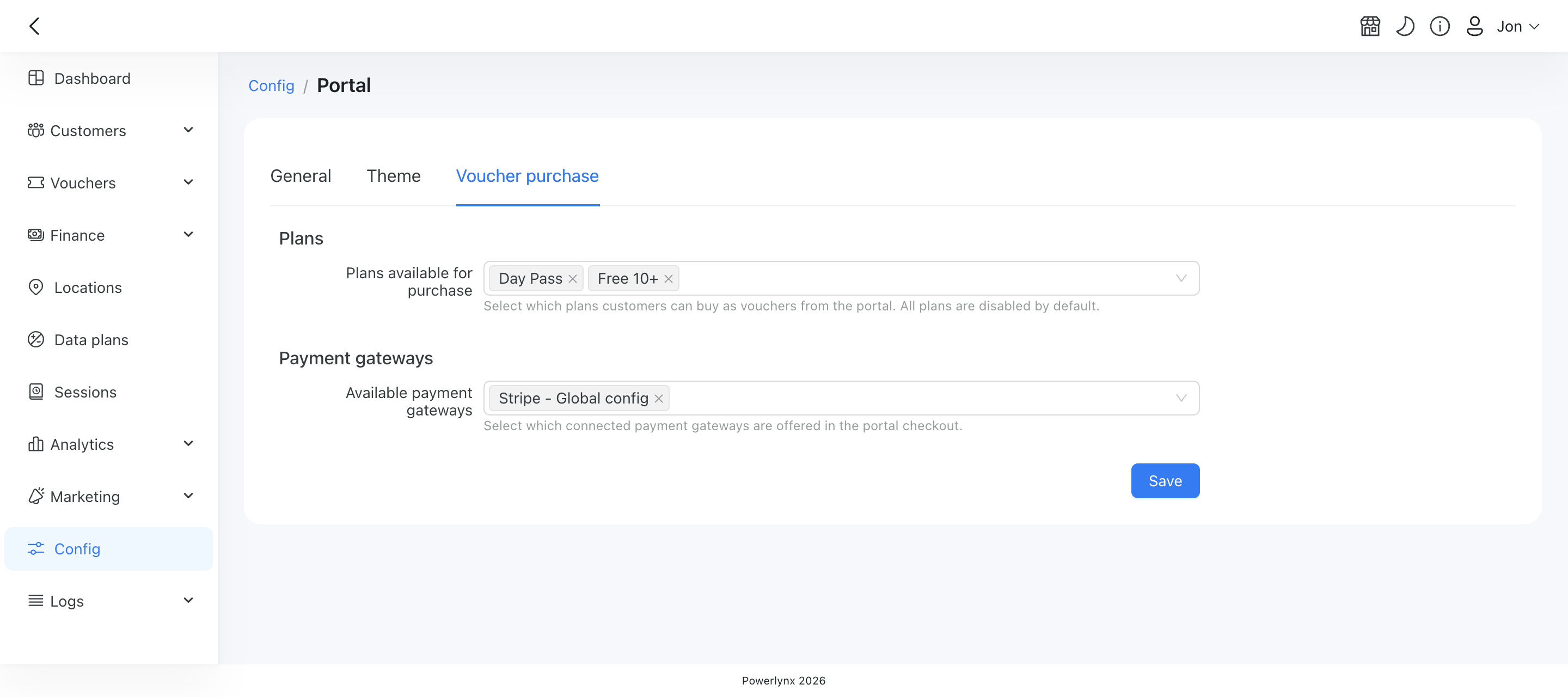The height and width of the screenshot is (697, 1568).
Task: Remove the Free 10+ plan tag
Action: click(669, 279)
